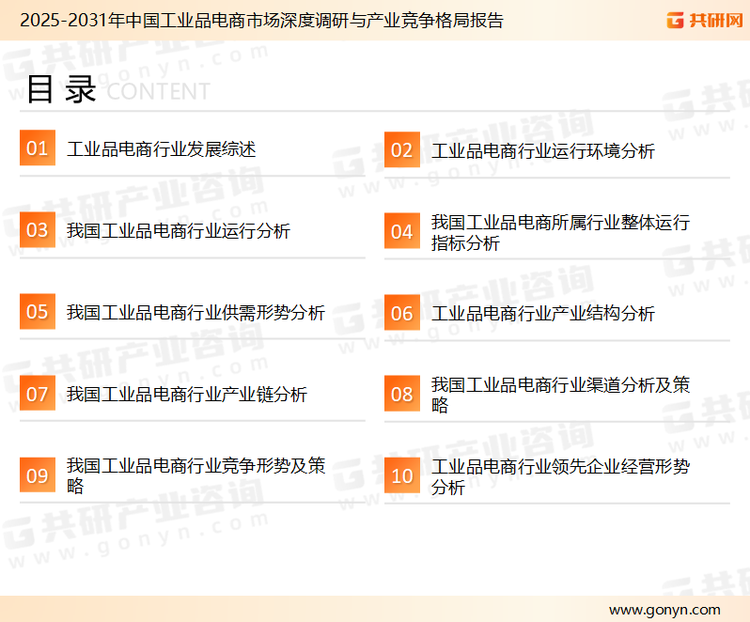This screenshot has width=750, height=622.
Task: Select chapter 我国工业品电商行业供需形势分析
Action: [196, 313]
